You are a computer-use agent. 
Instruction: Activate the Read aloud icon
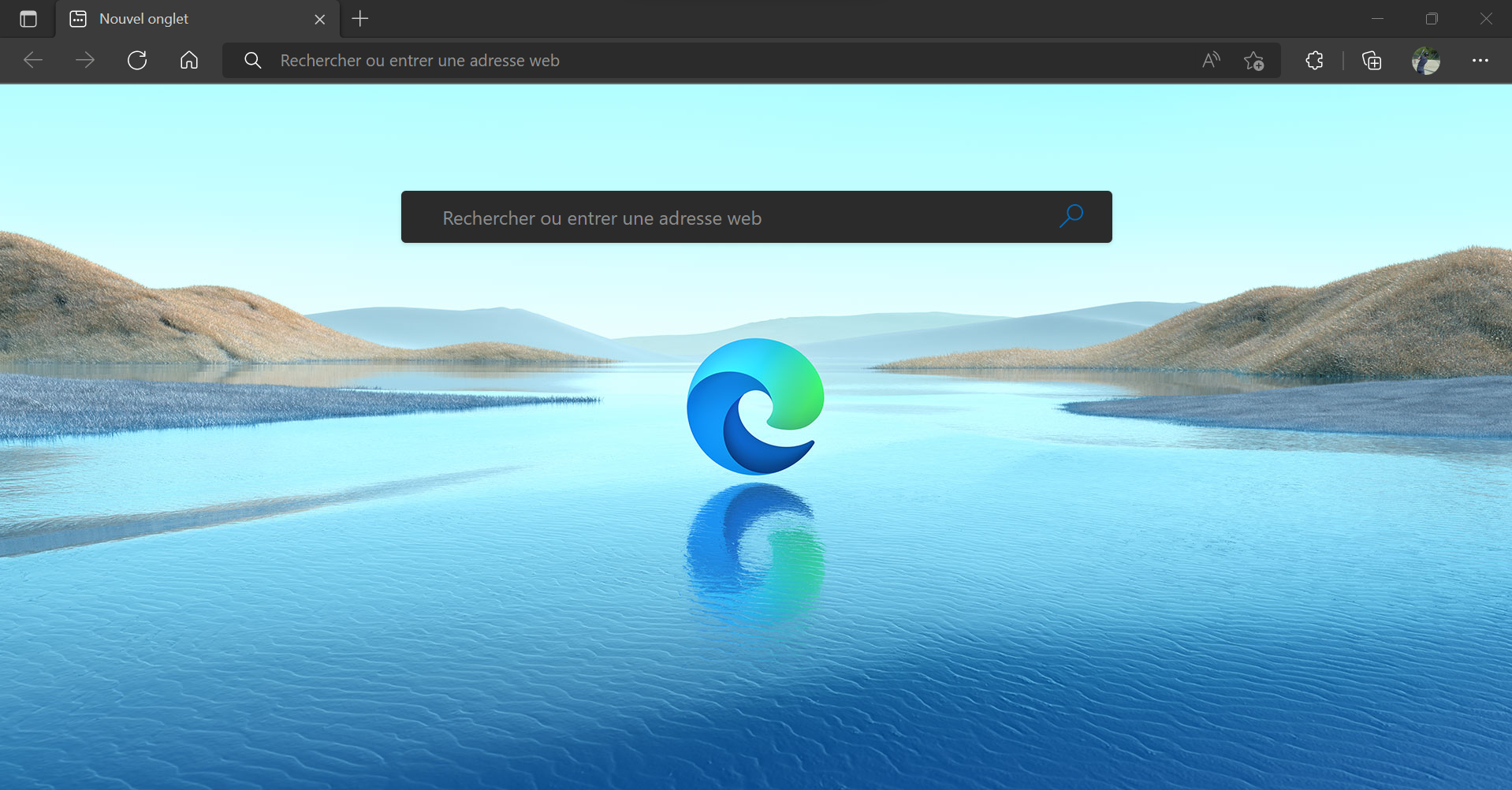coord(1211,60)
